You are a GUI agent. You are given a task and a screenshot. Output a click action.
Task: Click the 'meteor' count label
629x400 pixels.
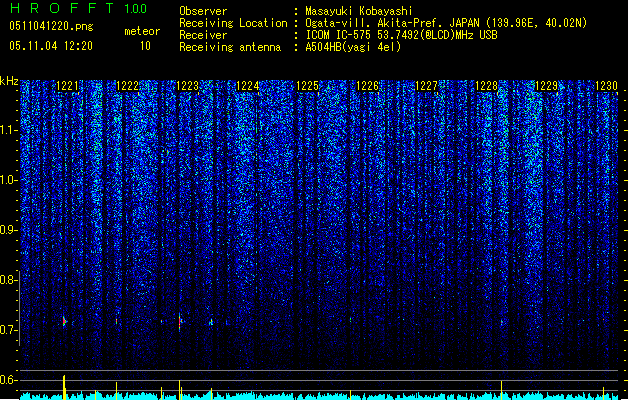pyautogui.click(x=142, y=31)
